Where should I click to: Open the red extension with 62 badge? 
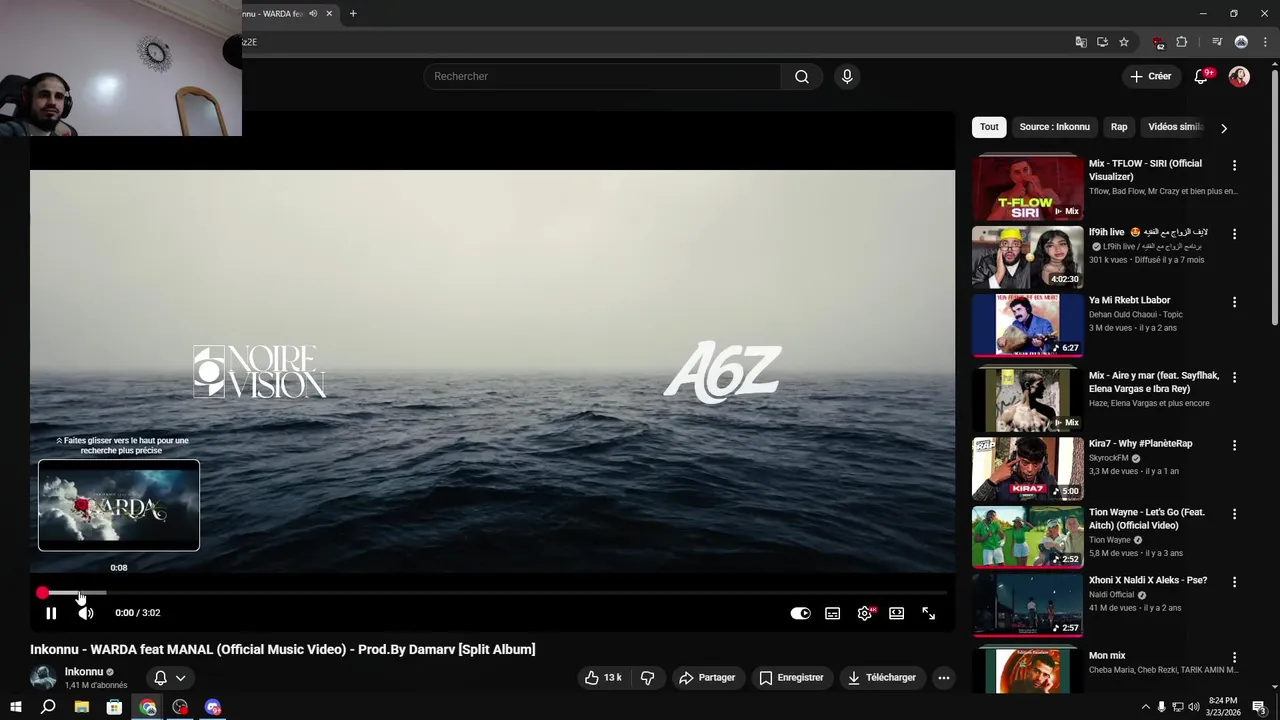[x=1159, y=42]
